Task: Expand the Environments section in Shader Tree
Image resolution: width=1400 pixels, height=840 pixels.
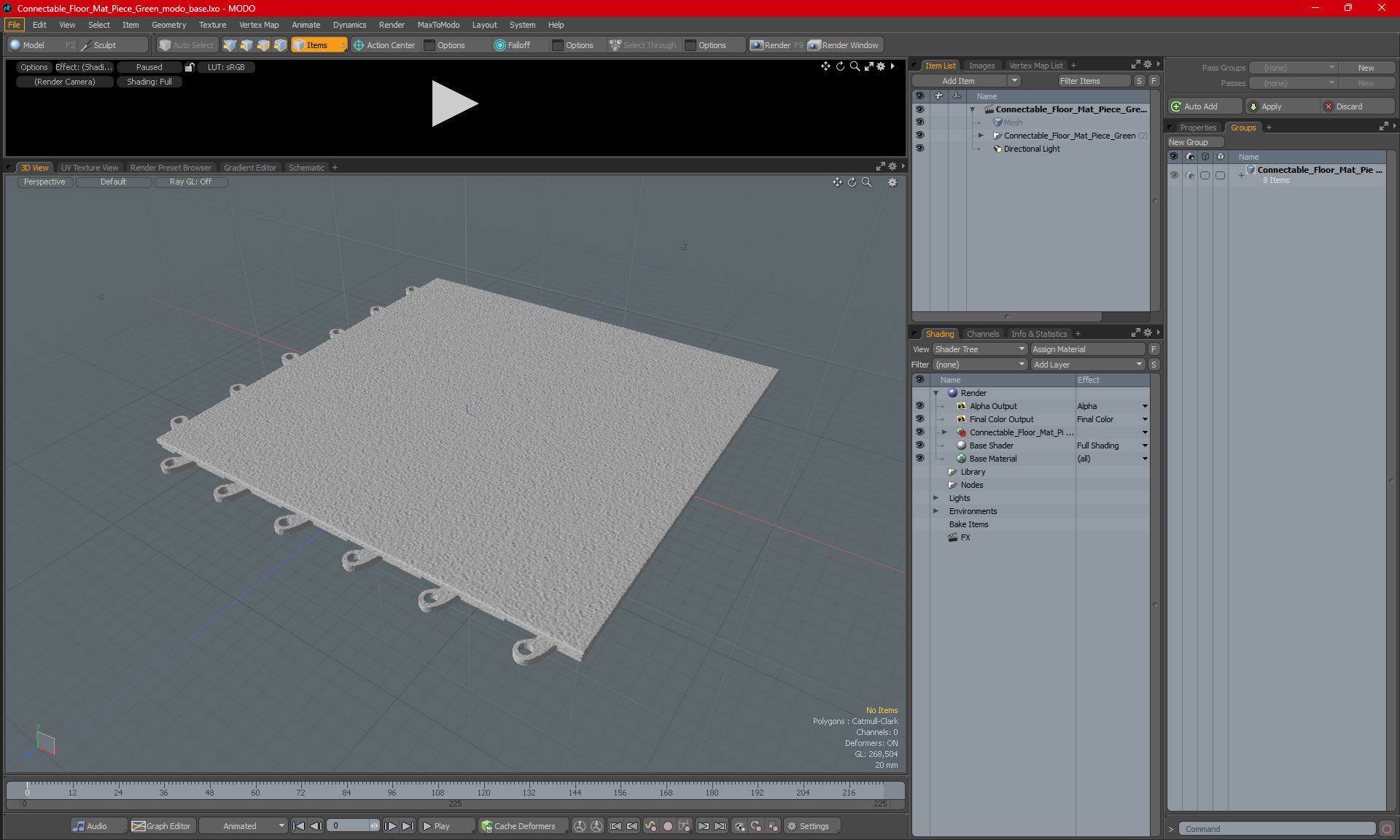Action: (936, 511)
